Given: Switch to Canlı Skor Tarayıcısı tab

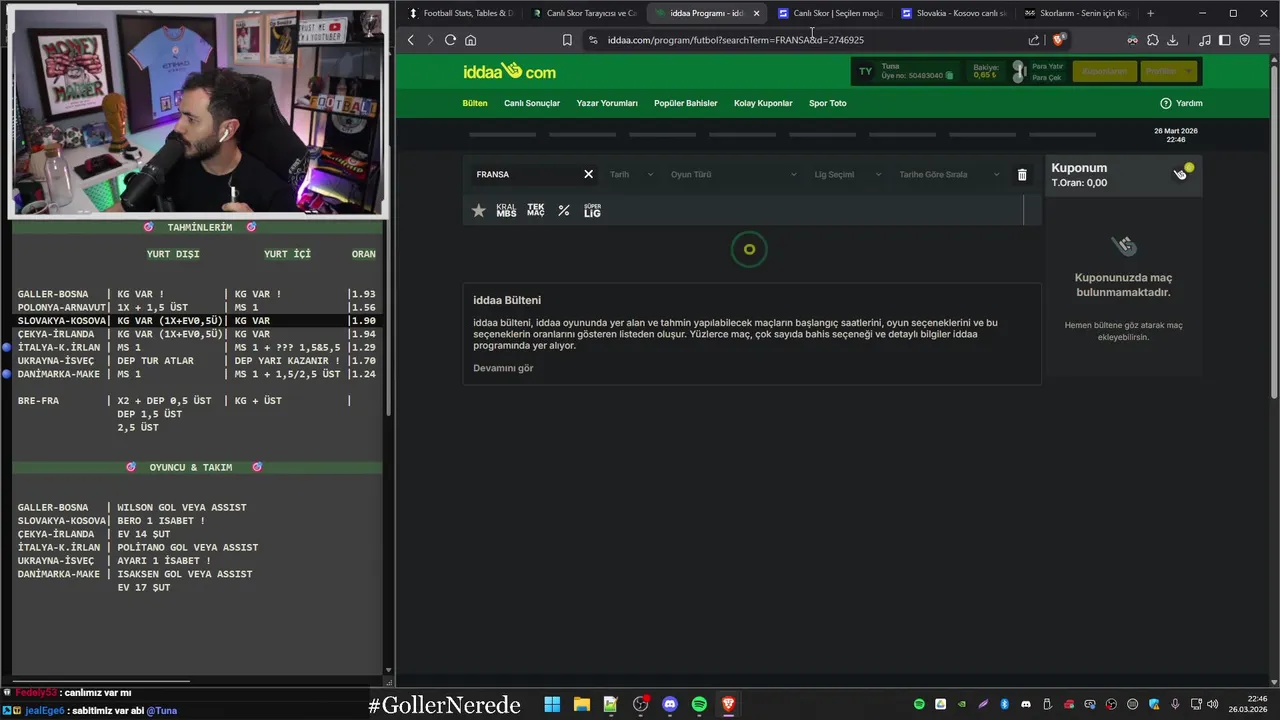Looking at the screenshot, I should click(584, 13).
